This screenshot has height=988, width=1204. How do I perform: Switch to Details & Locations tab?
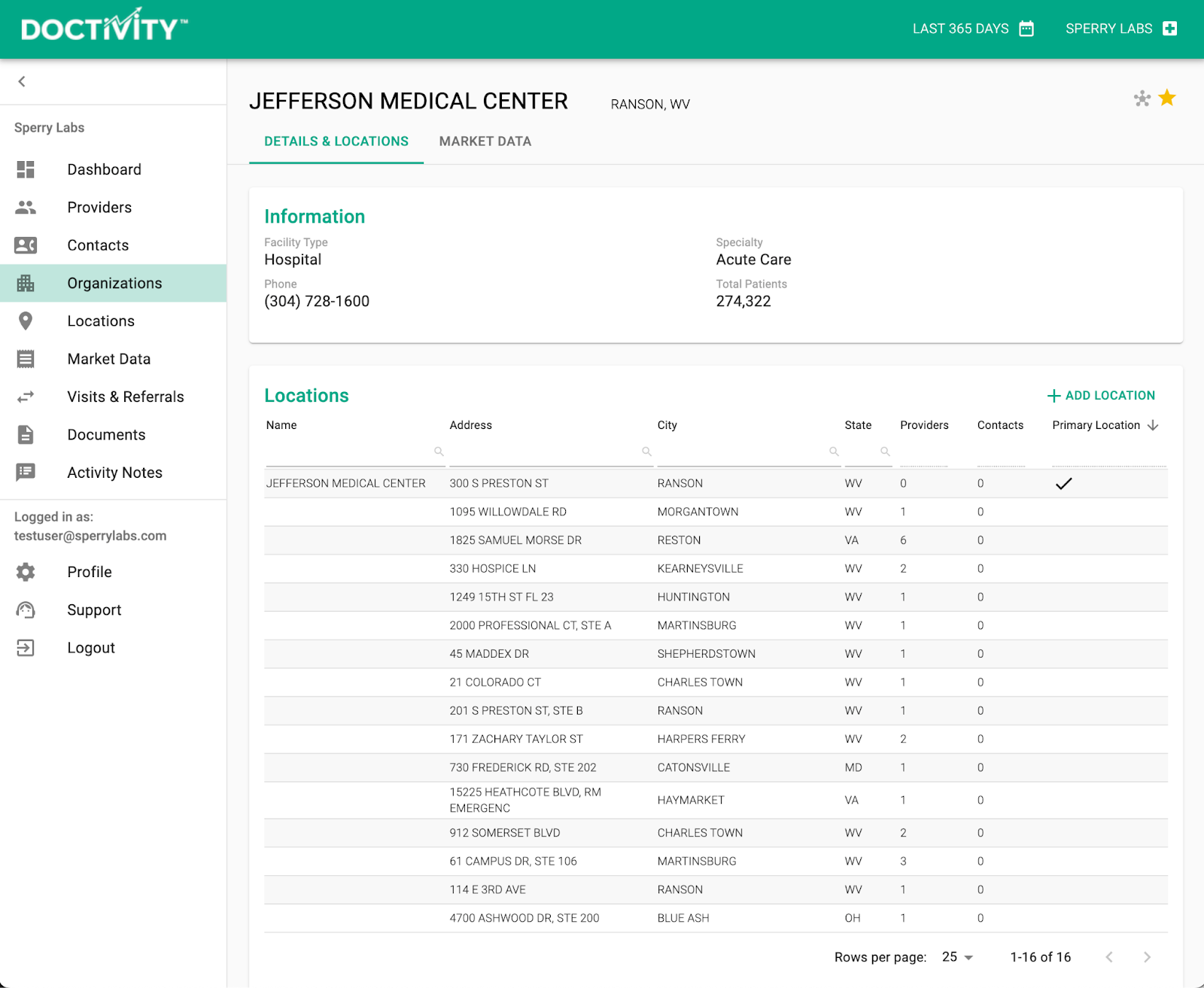336,141
